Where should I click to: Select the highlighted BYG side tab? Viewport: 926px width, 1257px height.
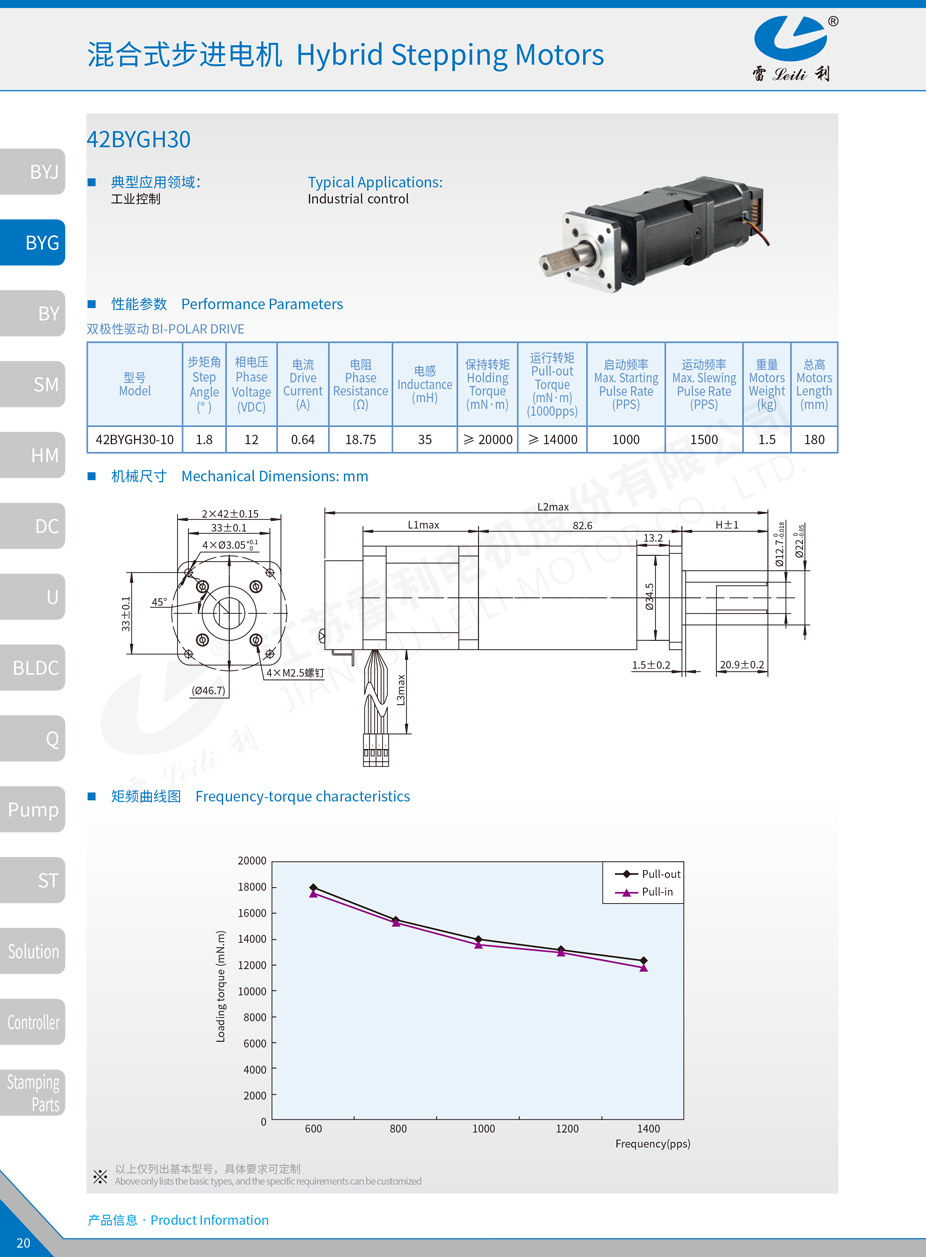tap(33, 243)
